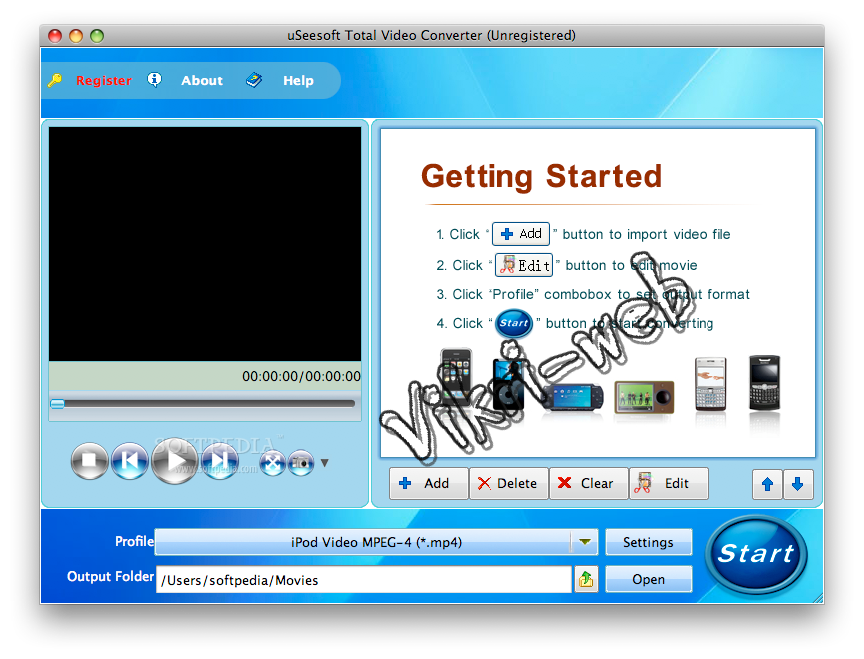Click the fullscreen preview icon
The width and height of the screenshot is (864, 659).
pyautogui.click(x=271, y=461)
